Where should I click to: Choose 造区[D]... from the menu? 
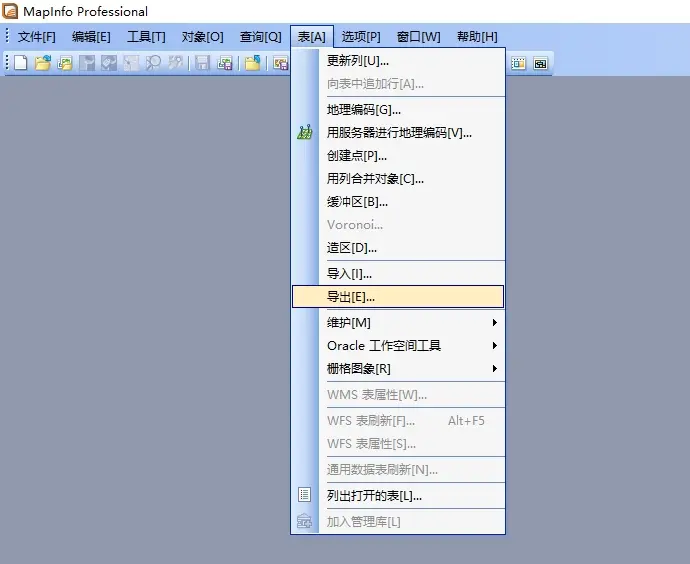(x=398, y=248)
